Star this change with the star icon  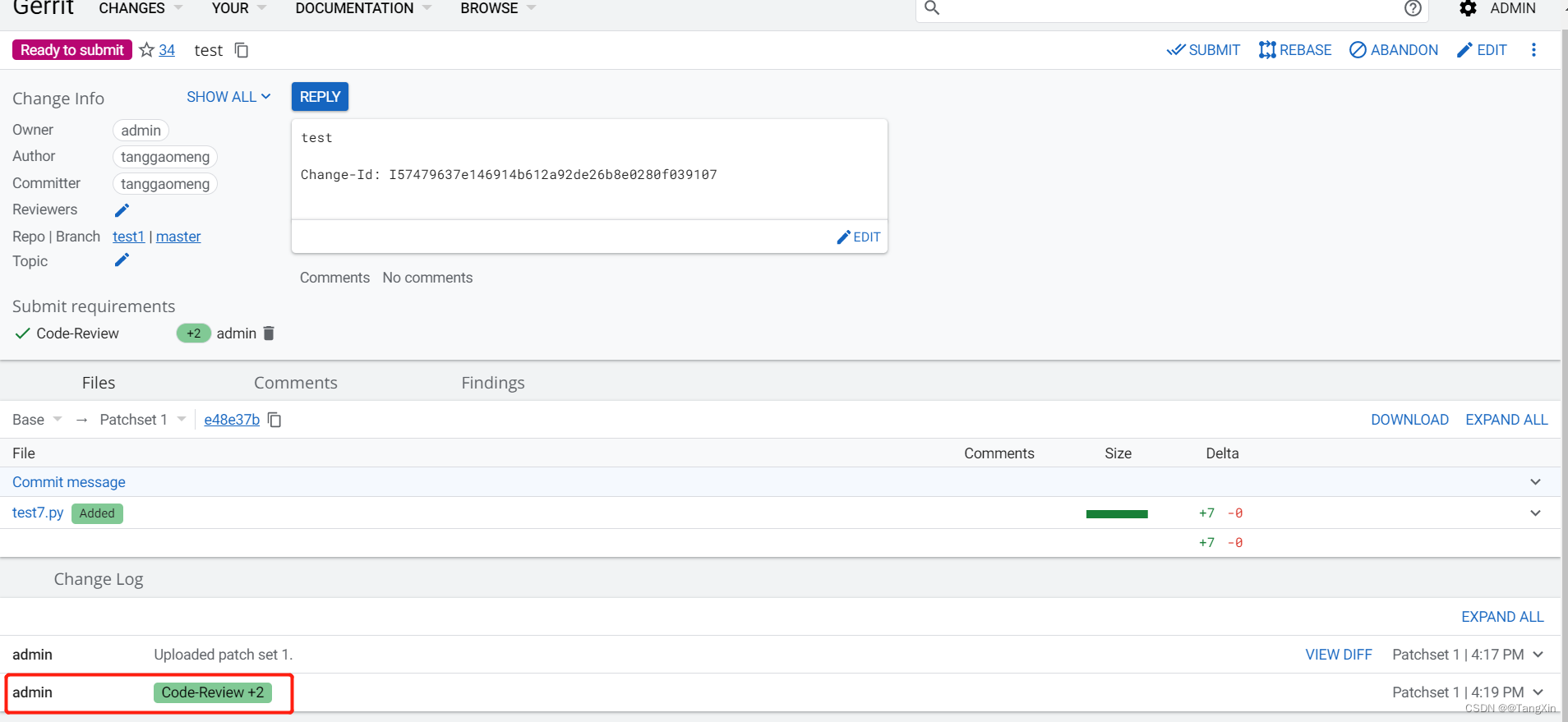click(x=147, y=50)
